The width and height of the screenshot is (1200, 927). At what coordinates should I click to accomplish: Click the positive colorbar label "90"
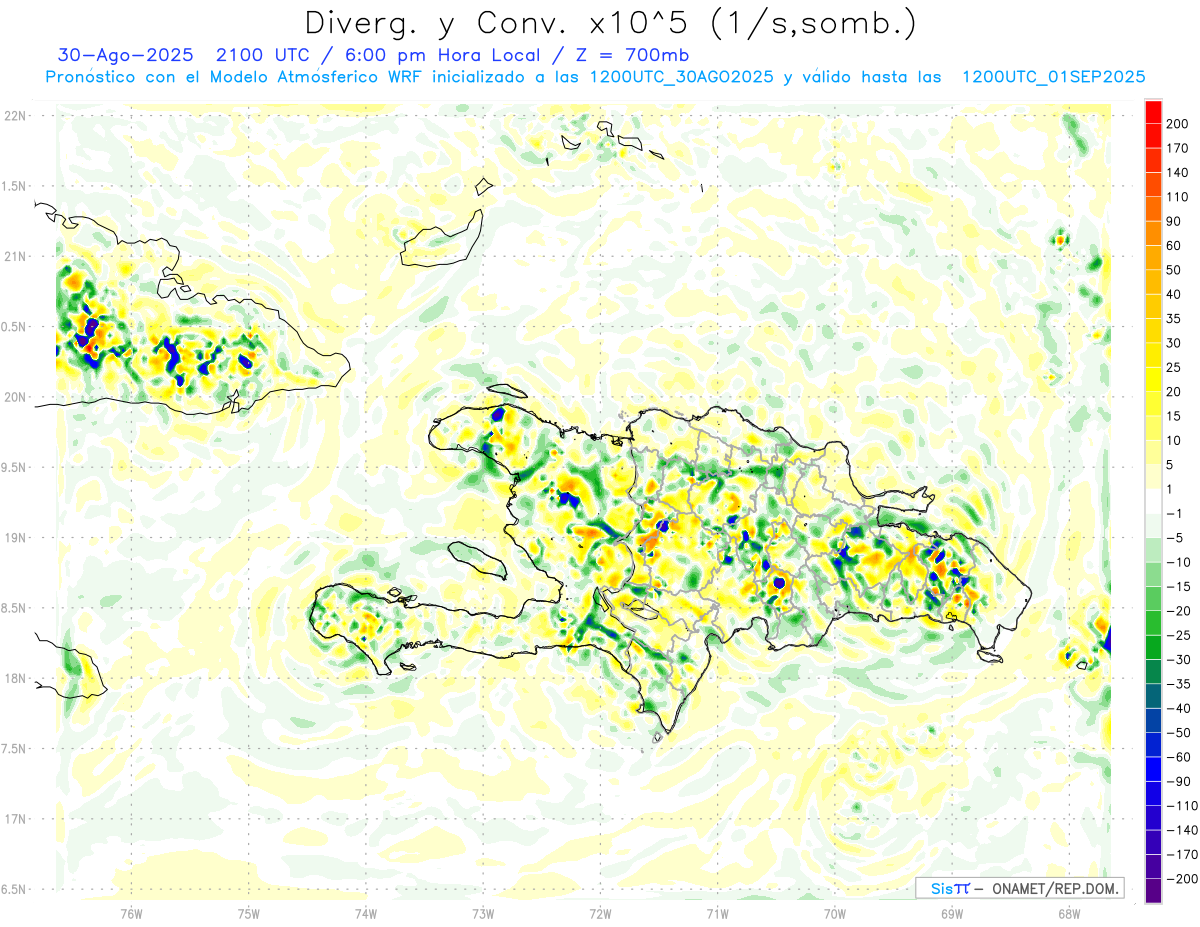pos(1174,222)
